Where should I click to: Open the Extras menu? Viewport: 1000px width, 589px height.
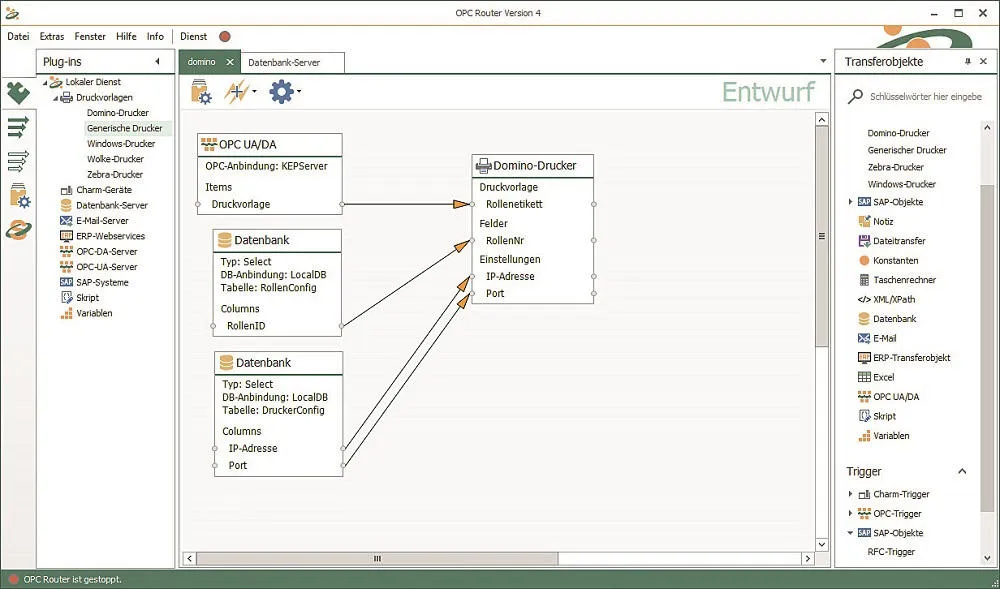[52, 37]
